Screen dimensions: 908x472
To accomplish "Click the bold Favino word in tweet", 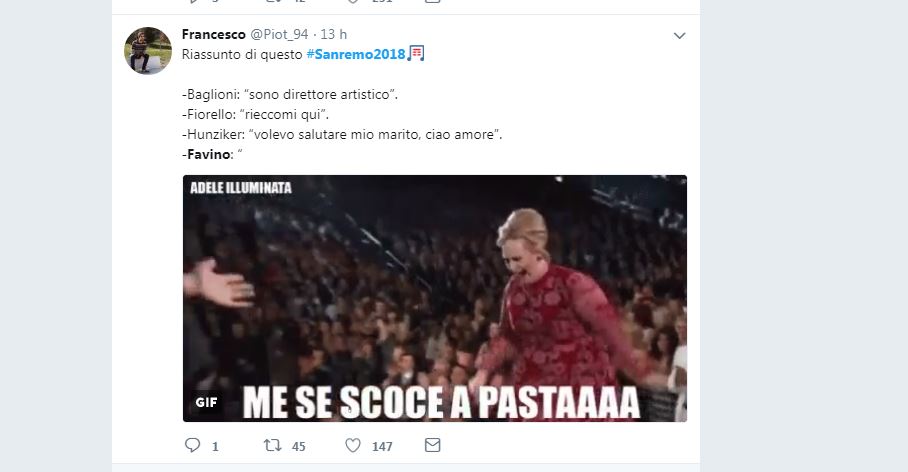I will point(208,154).
